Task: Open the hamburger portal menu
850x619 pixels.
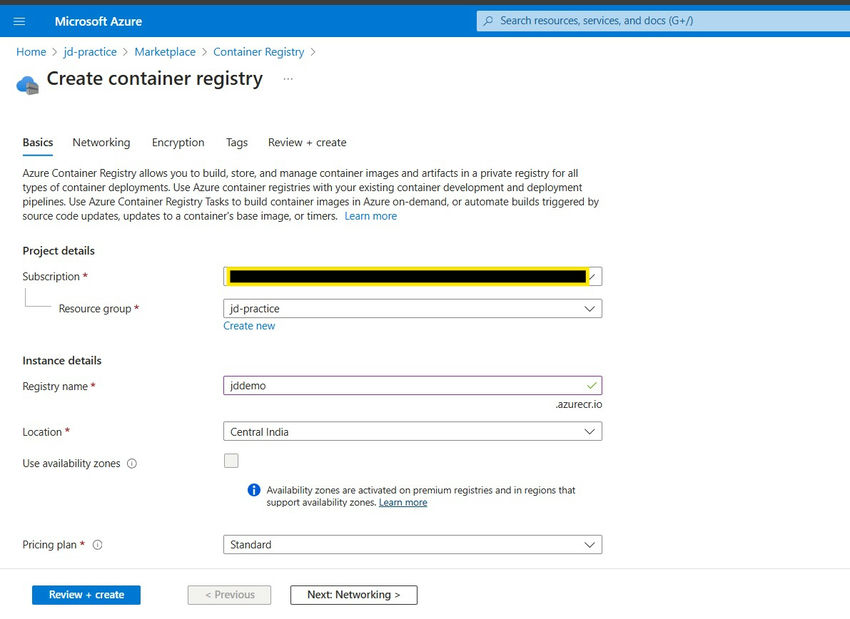Action: point(20,21)
